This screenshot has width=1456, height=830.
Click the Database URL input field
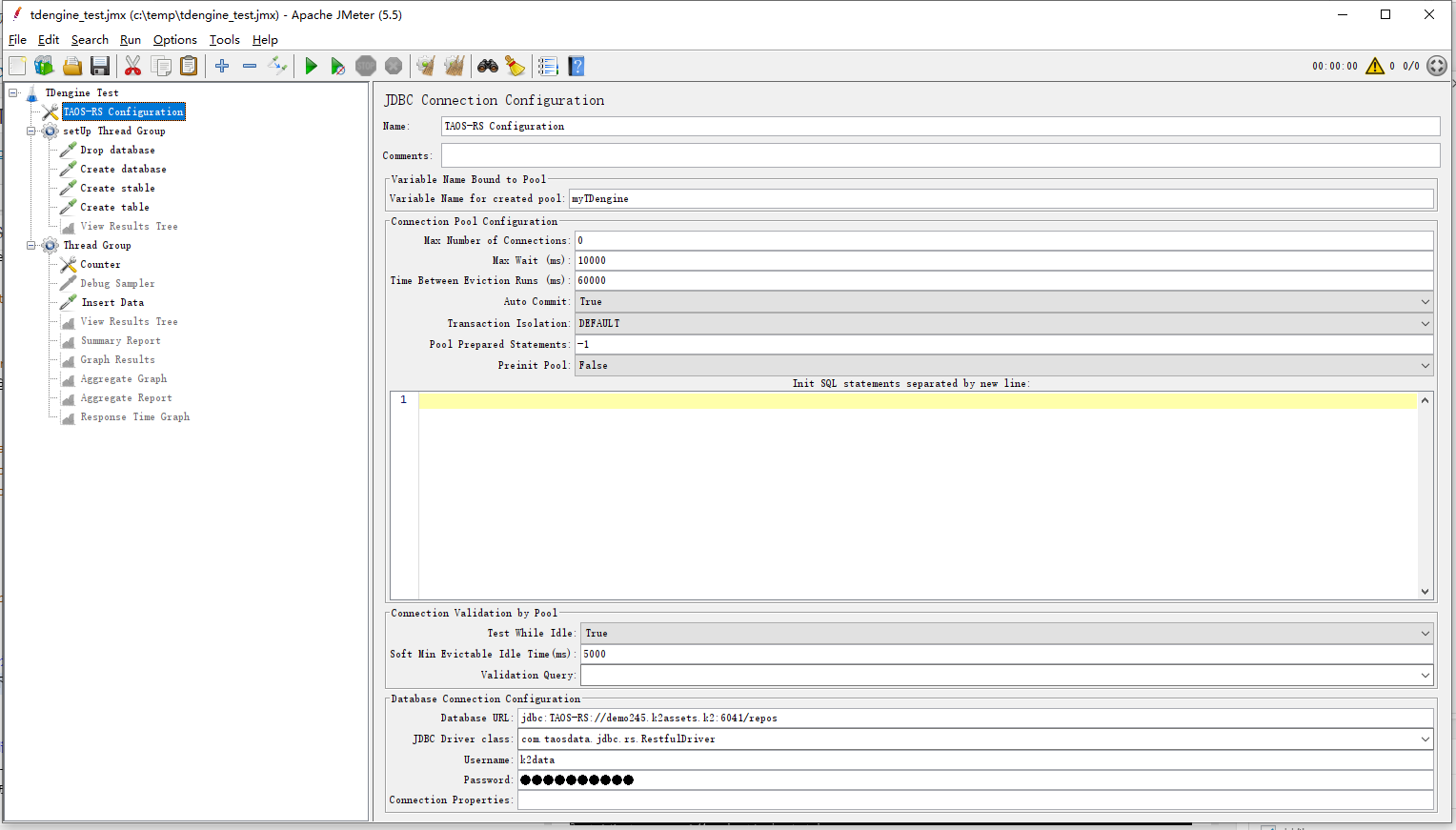coord(975,719)
